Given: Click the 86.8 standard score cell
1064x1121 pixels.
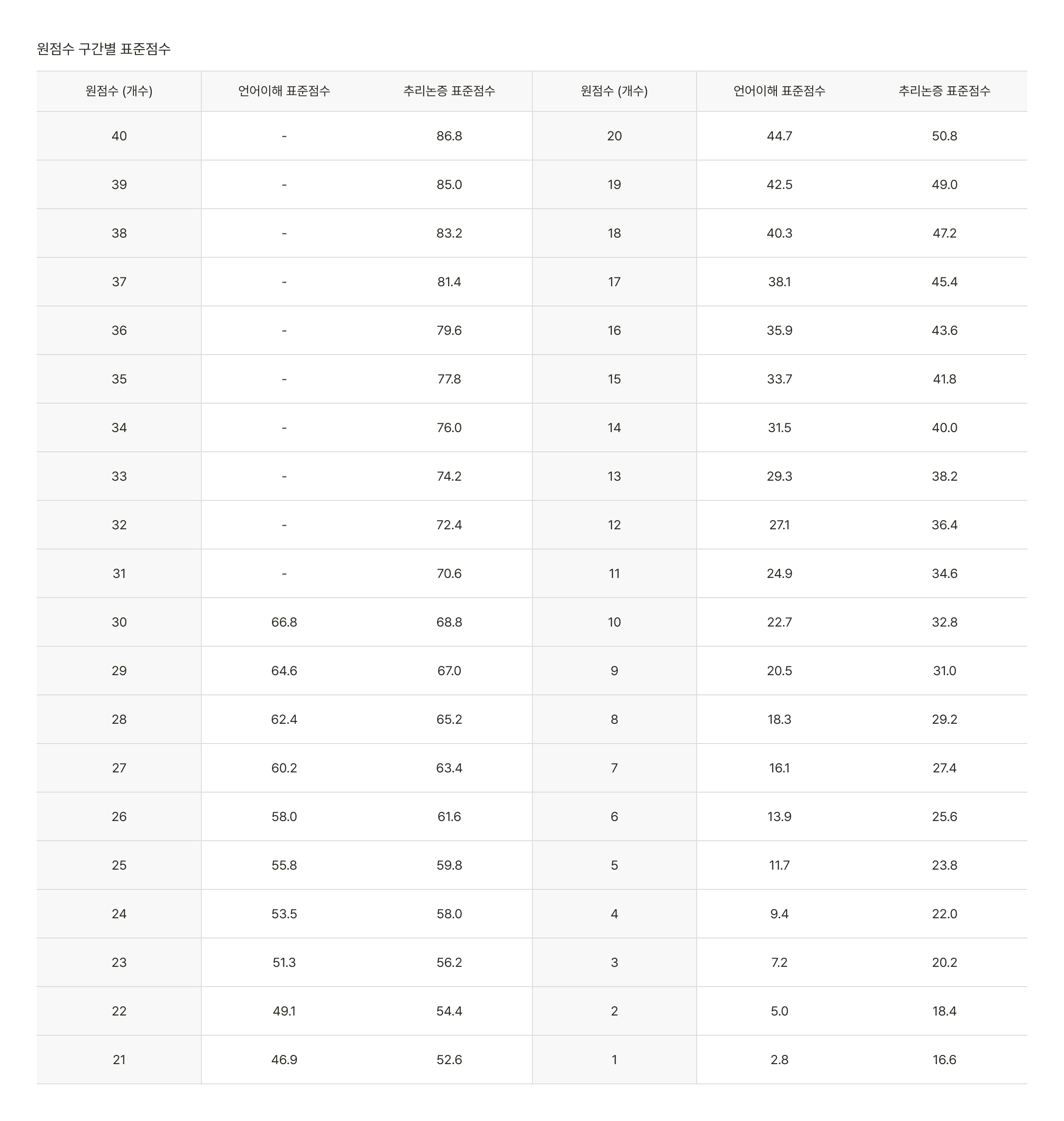Looking at the screenshot, I should point(449,136).
